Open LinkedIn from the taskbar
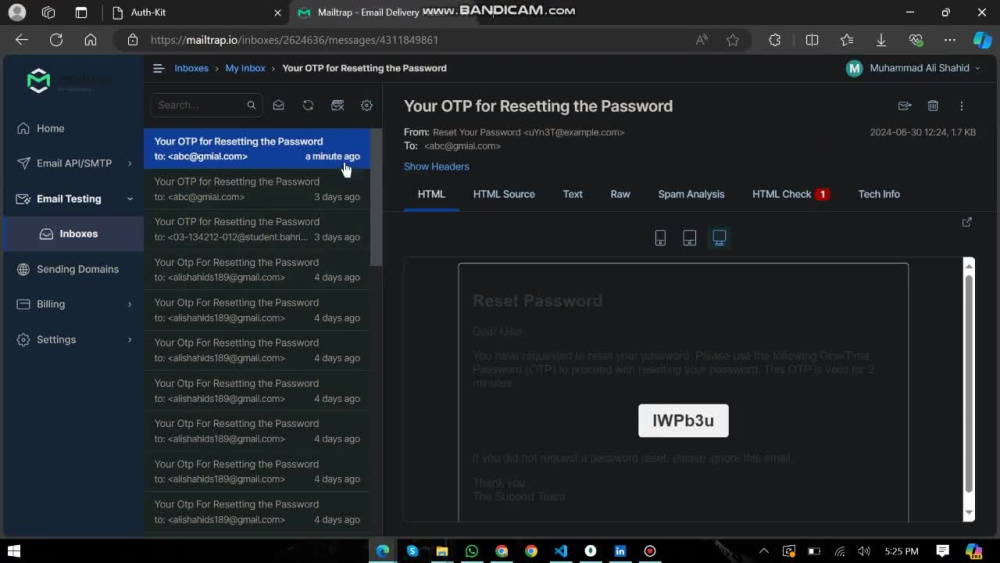 [x=620, y=551]
